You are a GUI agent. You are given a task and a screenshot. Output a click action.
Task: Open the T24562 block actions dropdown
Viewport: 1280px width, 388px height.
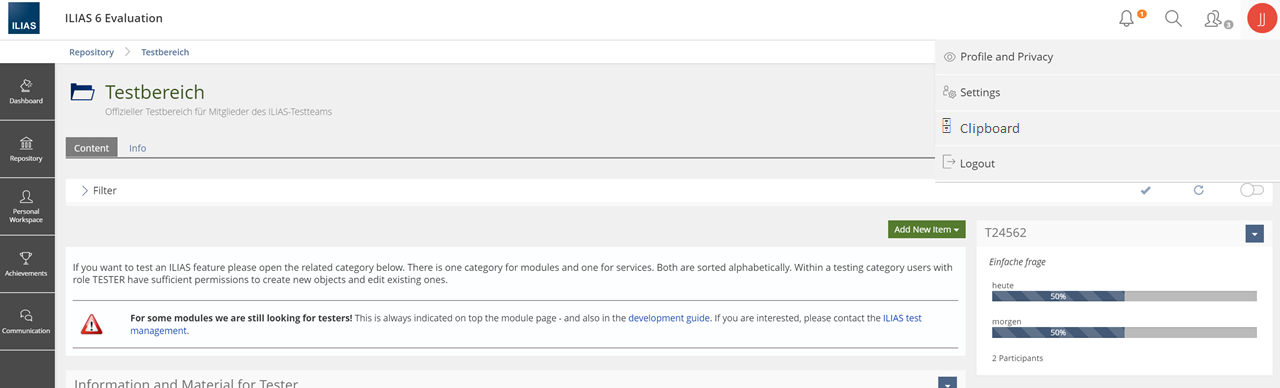pyautogui.click(x=1256, y=233)
